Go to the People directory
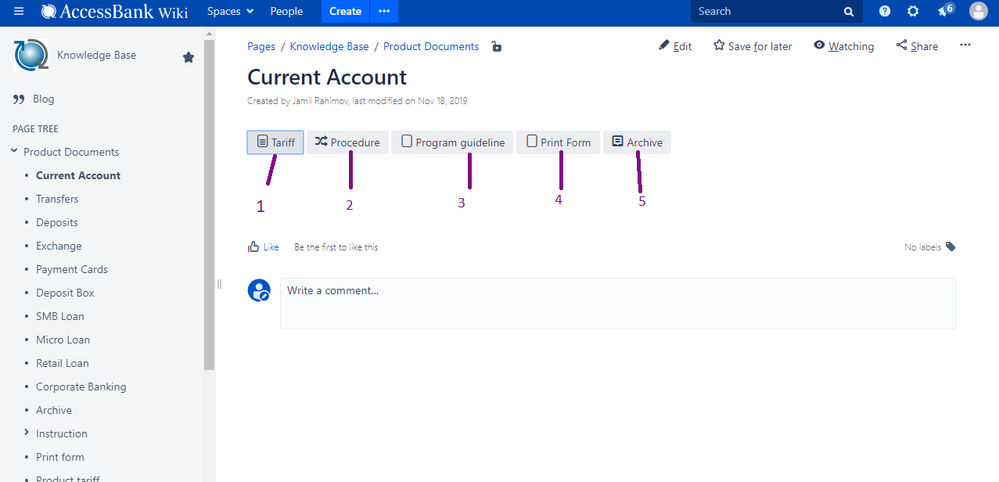 click(287, 11)
